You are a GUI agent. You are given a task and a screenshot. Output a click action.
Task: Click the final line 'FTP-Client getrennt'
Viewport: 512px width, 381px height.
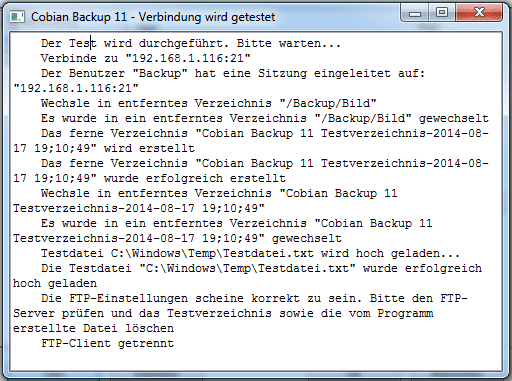point(107,343)
